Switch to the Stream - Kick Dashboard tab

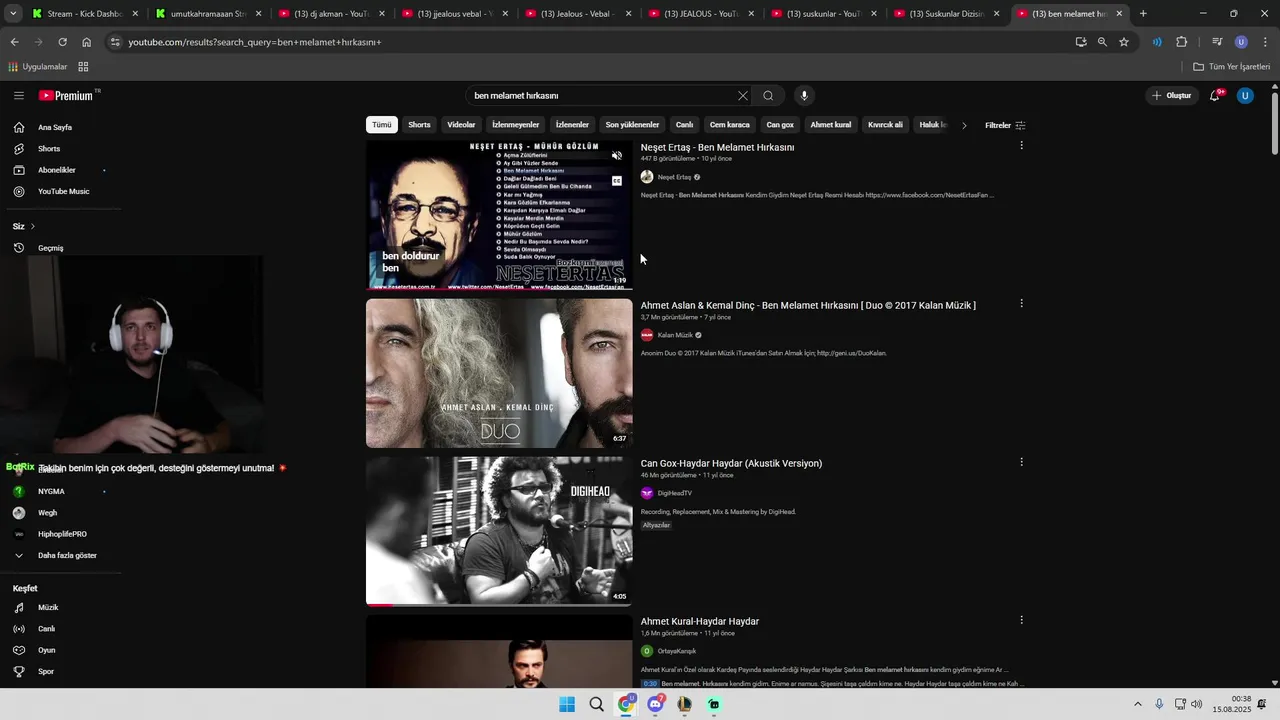click(x=83, y=14)
